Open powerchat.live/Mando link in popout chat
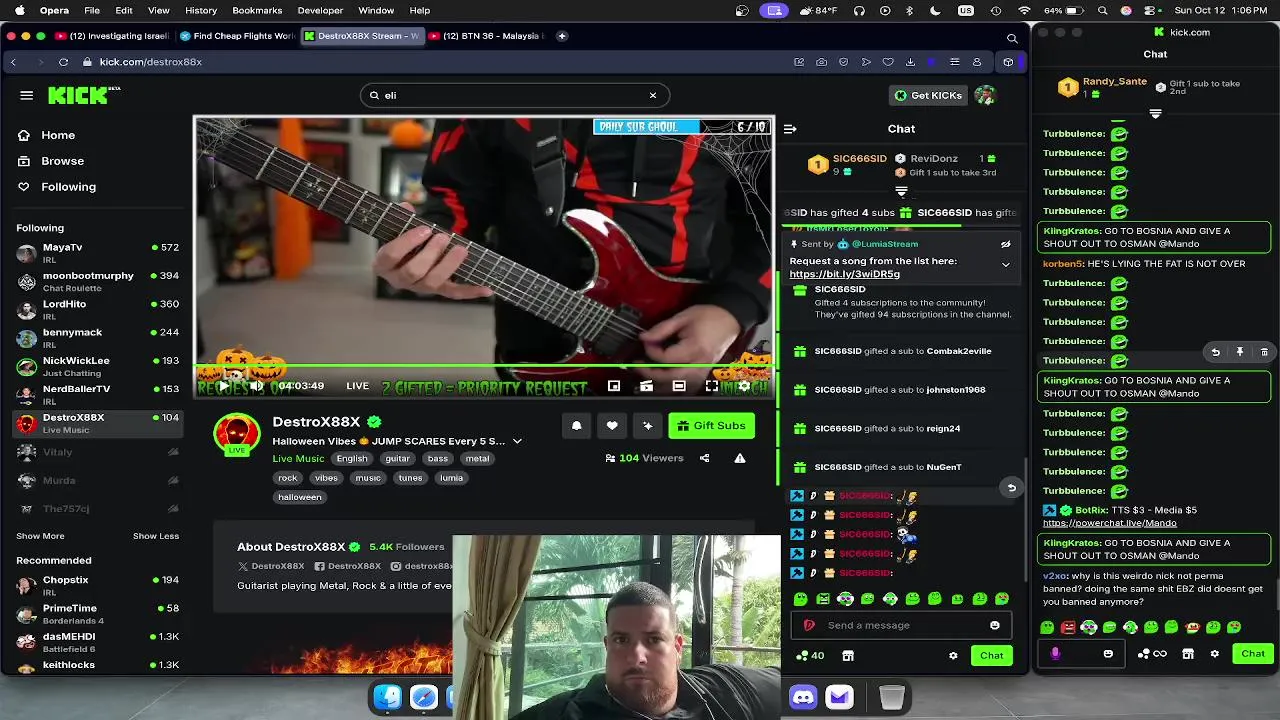1280x720 pixels. [1109, 523]
